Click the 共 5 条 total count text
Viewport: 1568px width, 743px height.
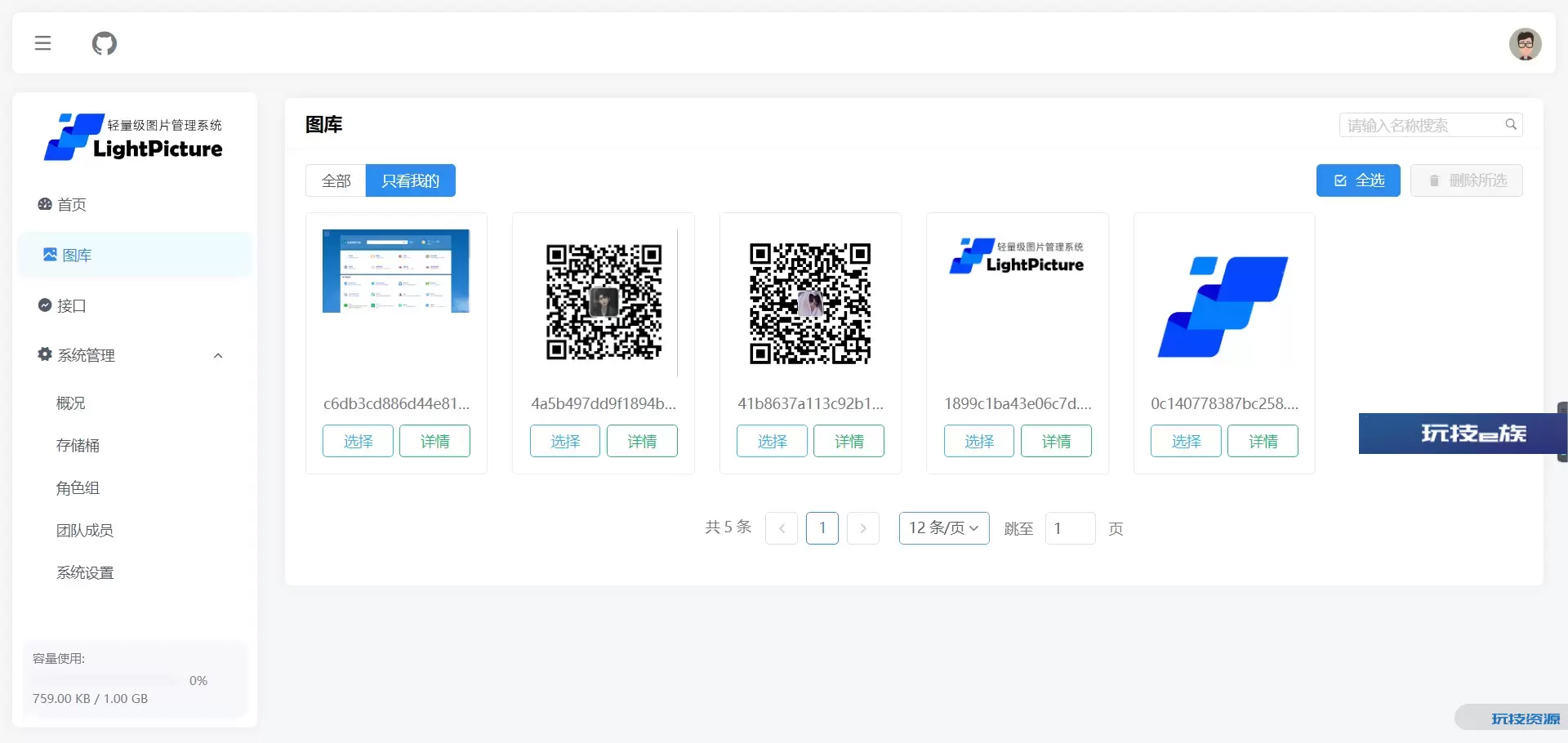(x=728, y=527)
